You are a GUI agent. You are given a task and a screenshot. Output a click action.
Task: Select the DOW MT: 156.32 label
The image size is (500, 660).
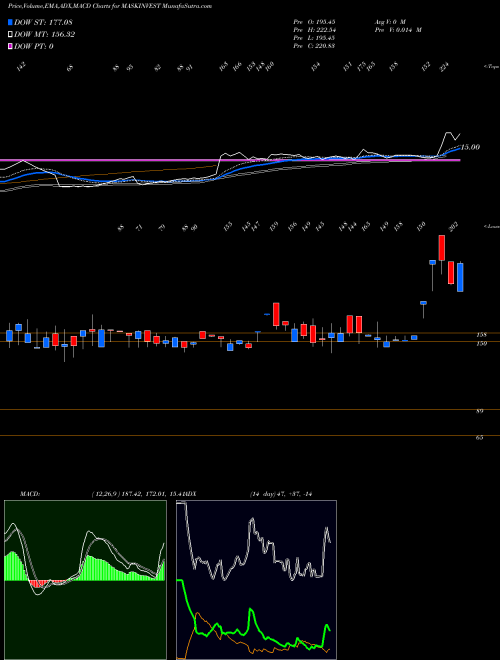[44, 35]
